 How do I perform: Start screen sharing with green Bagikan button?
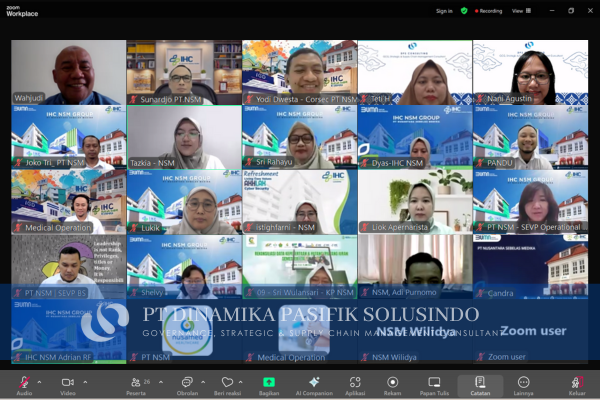pyautogui.click(x=269, y=382)
